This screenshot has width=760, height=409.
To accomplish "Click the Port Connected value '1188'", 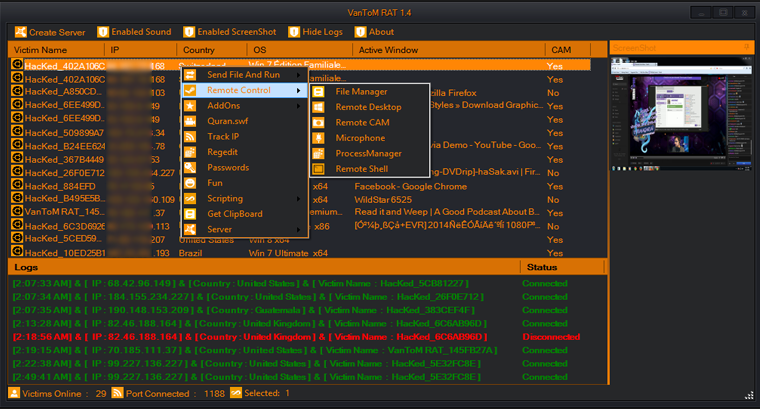I will tap(214, 393).
